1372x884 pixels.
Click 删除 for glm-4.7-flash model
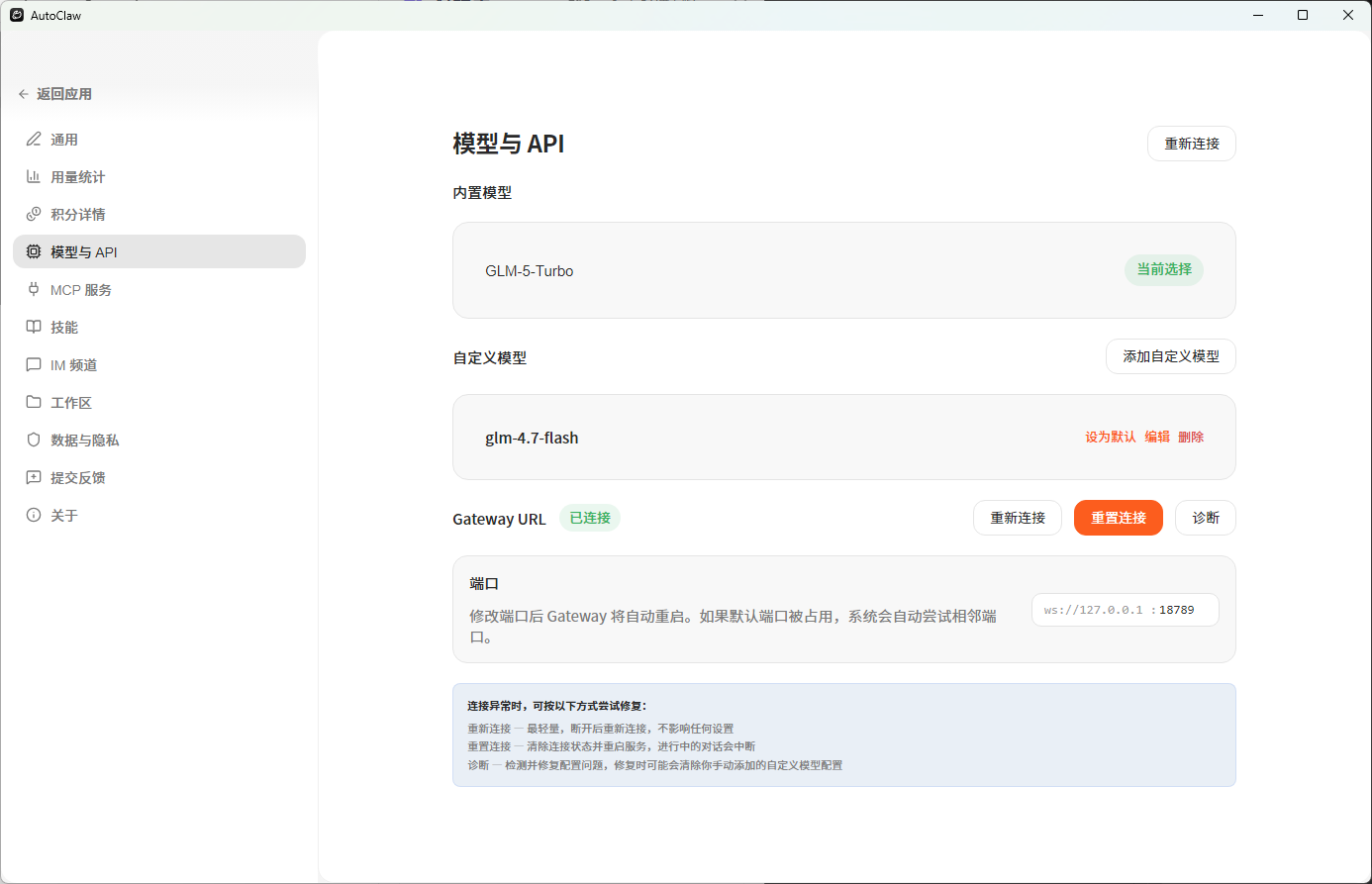pyautogui.click(x=1191, y=437)
